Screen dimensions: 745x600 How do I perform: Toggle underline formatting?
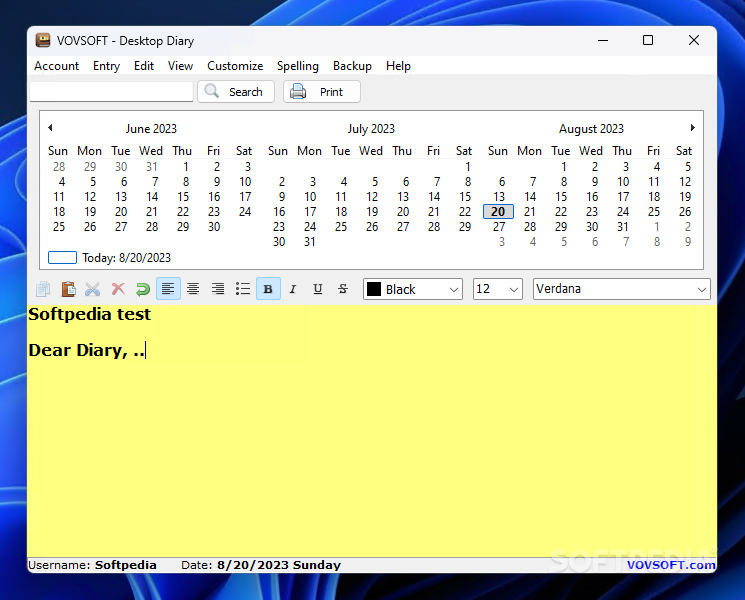(x=318, y=289)
